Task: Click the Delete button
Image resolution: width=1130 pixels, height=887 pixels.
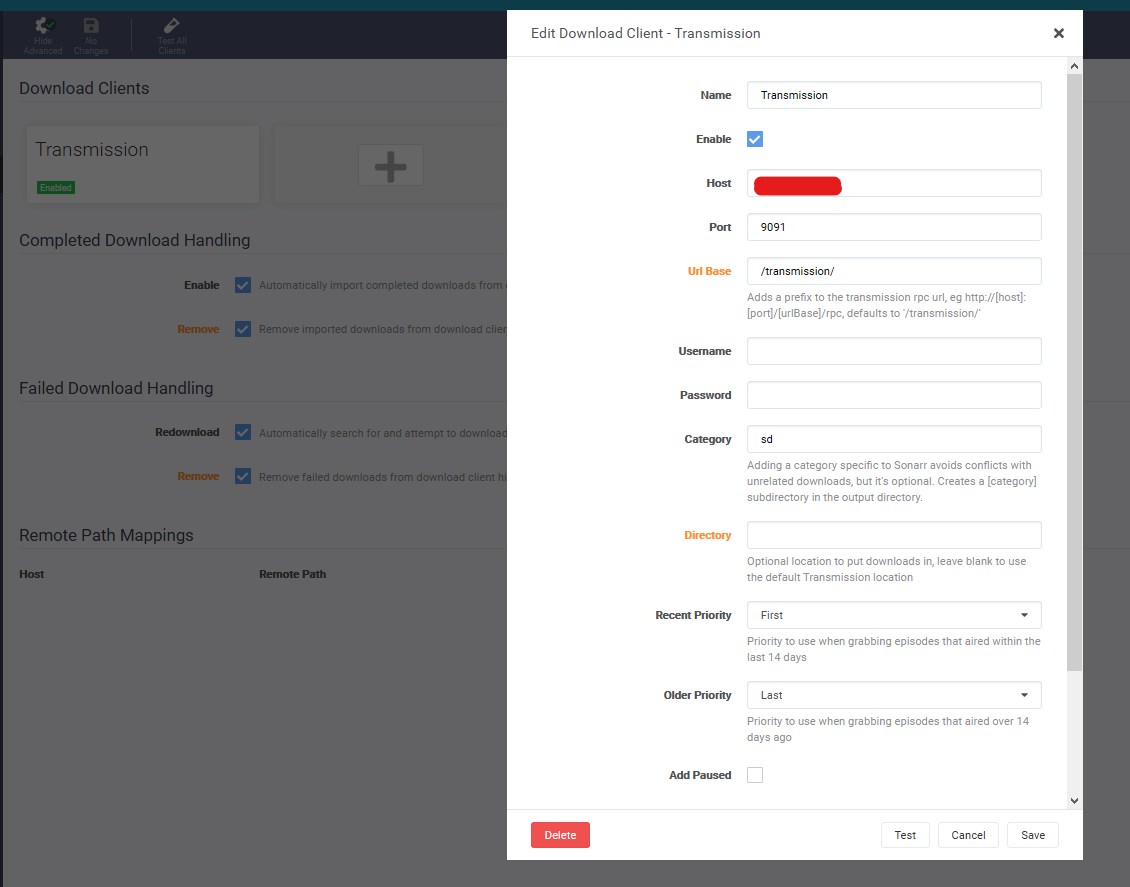Action: 560,835
